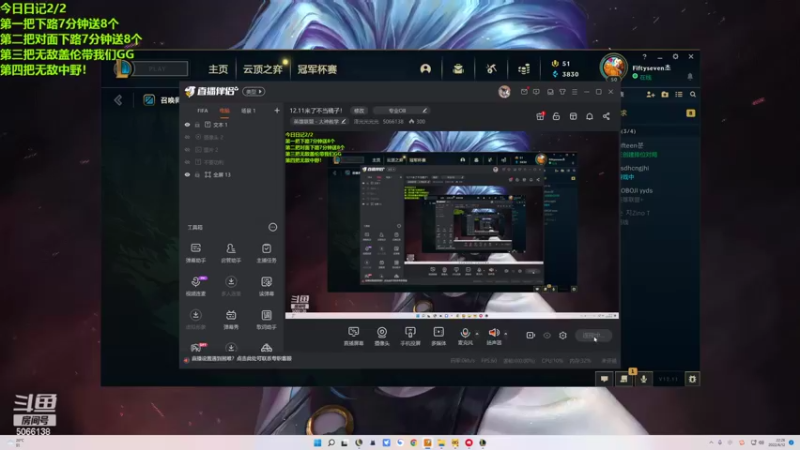Image resolution: width=800 pixels, height=450 pixels.
Task: Switch to 场景 1 scene tab
Action: [248, 111]
